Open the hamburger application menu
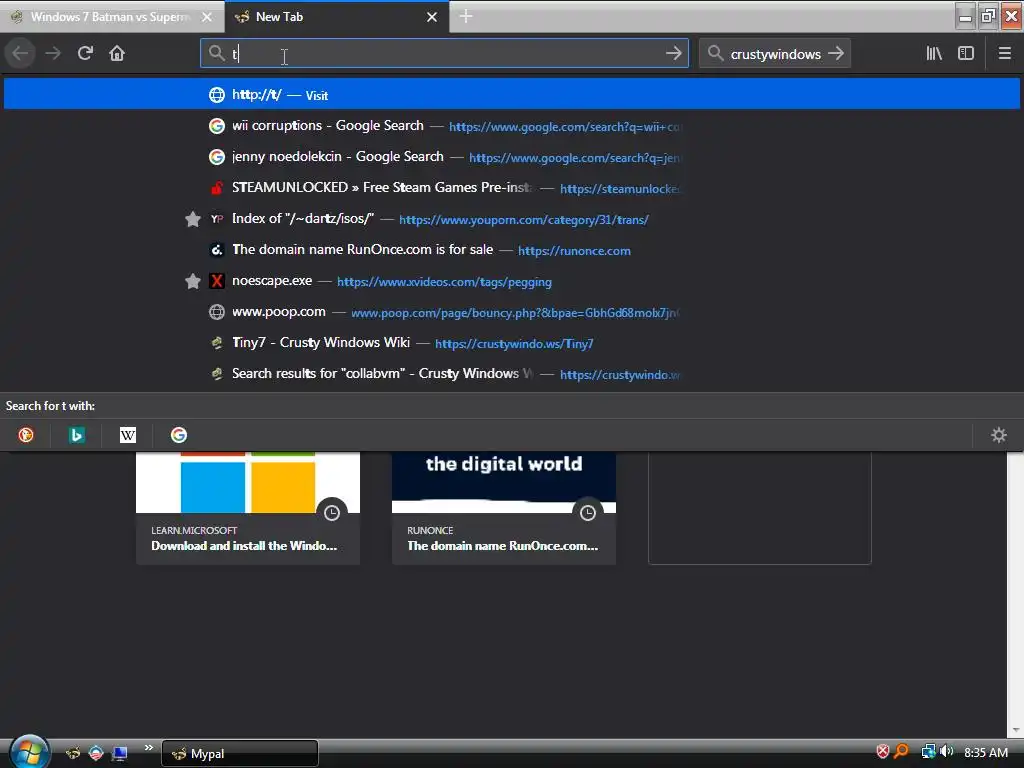The image size is (1024, 768). [1004, 54]
